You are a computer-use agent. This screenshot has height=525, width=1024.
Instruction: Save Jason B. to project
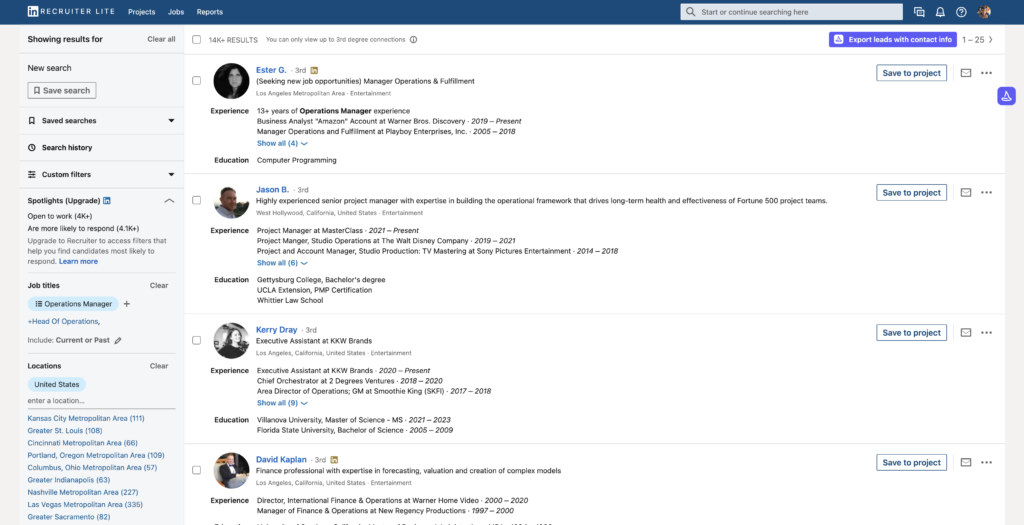pos(911,193)
